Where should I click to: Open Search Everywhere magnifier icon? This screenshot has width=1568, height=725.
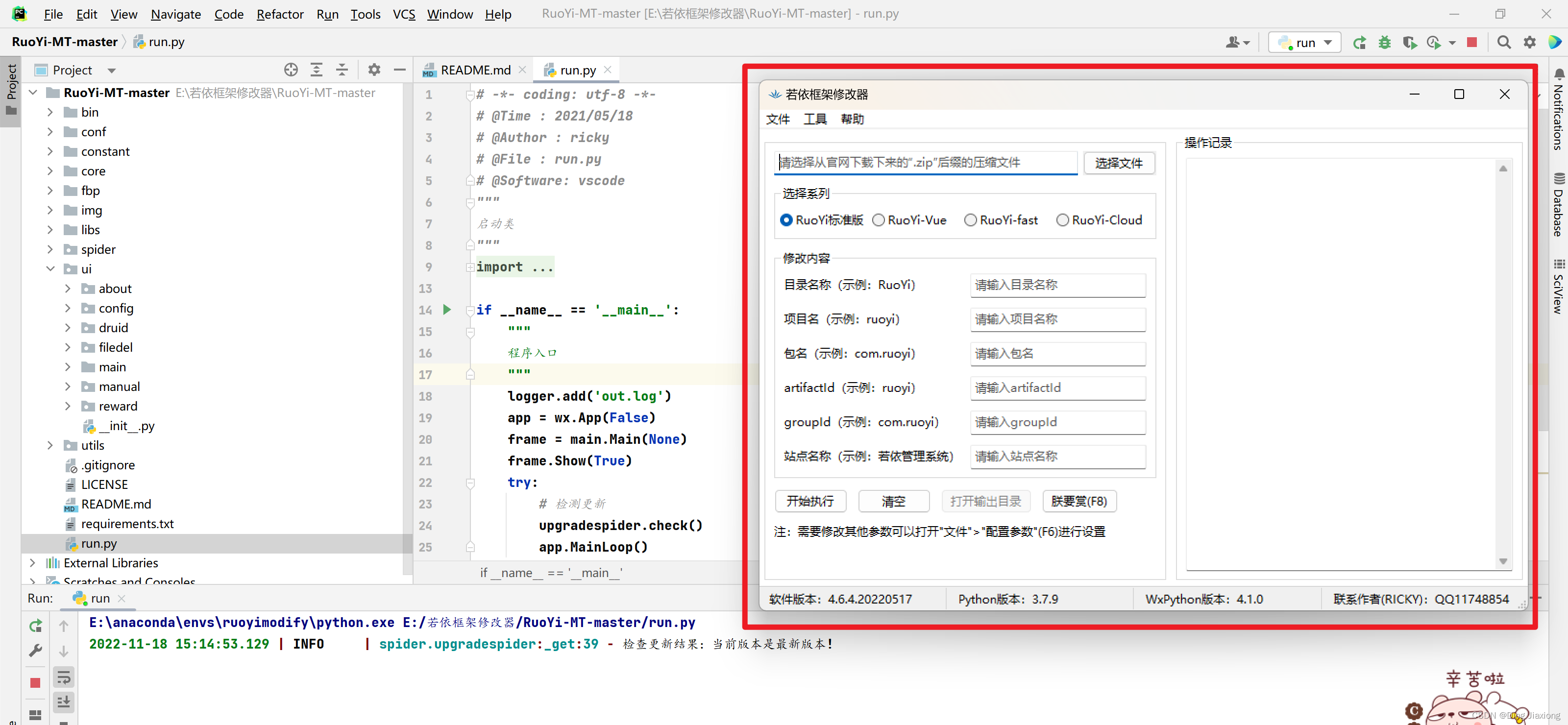pyautogui.click(x=1503, y=42)
